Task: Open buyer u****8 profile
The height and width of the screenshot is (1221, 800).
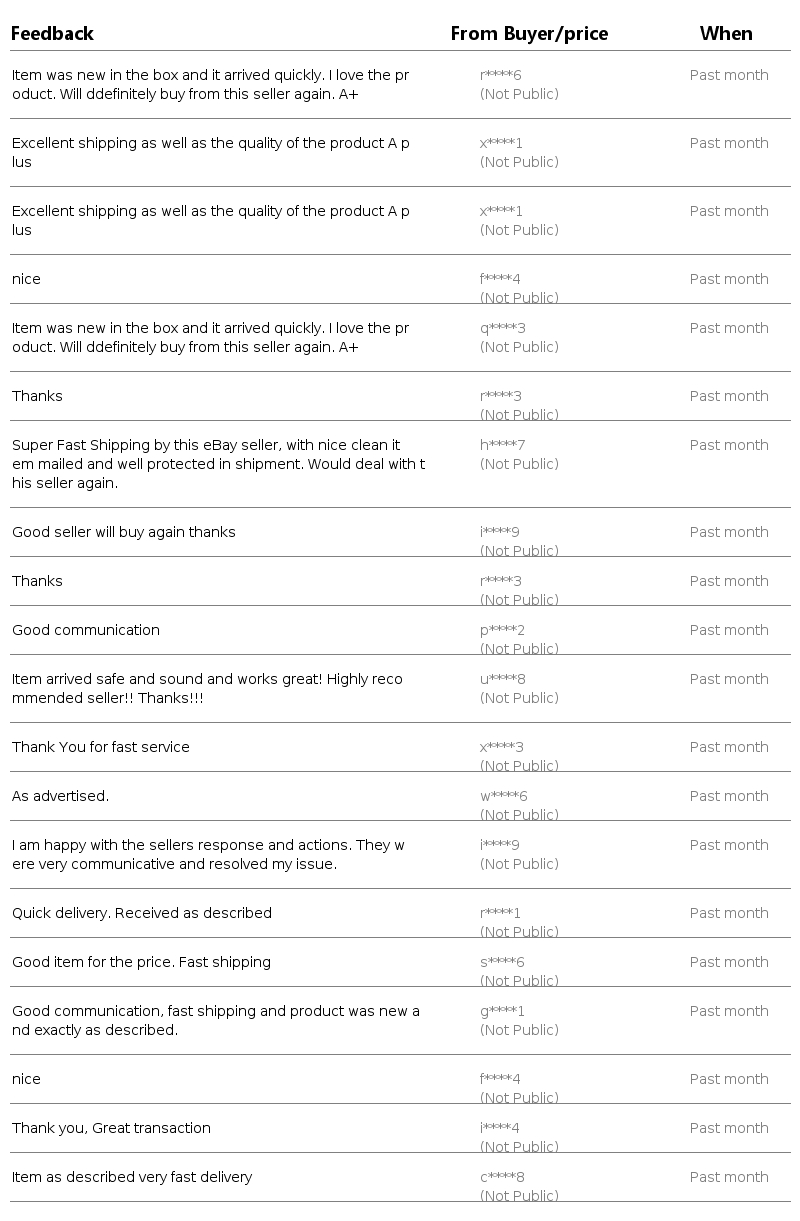Action: click(502, 679)
